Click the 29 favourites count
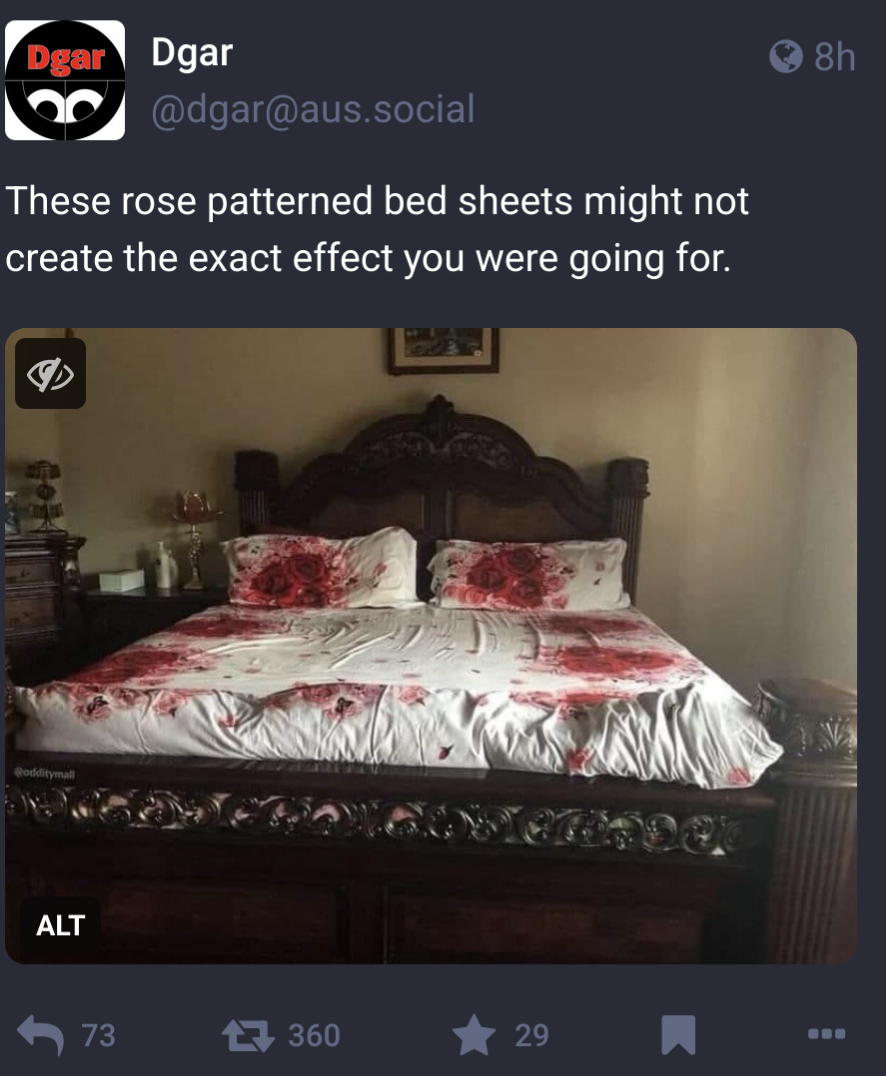The image size is (886, 1076). pos(532,1035)
